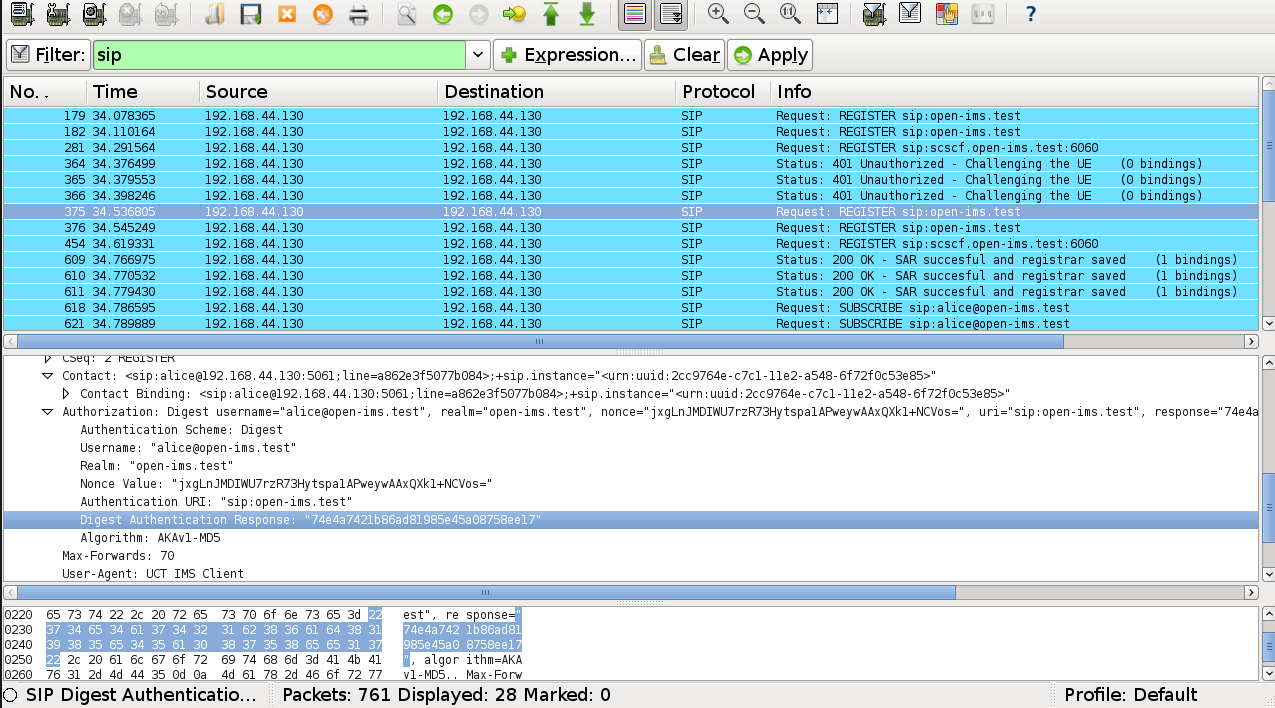Viewport: 1275px width, 708px height.
Task: Click the greyed stop capture icon
Action: [131, 14]
